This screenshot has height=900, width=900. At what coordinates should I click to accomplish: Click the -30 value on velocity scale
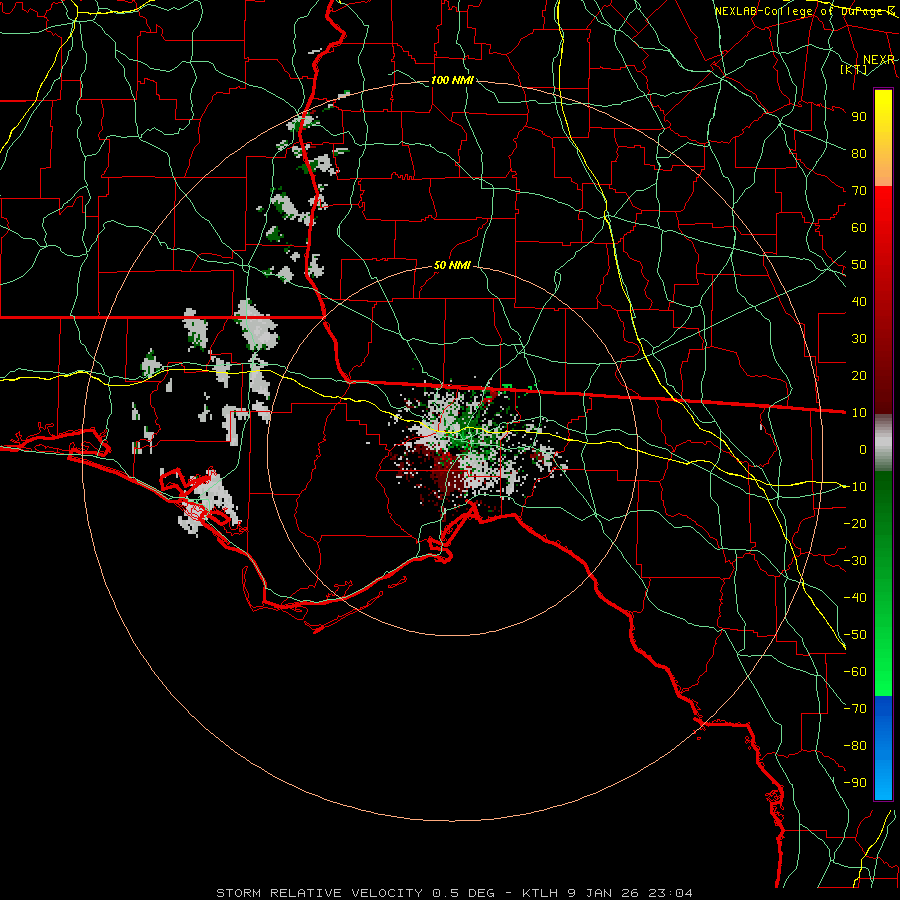pyautogui.click(x=855, y=561)
